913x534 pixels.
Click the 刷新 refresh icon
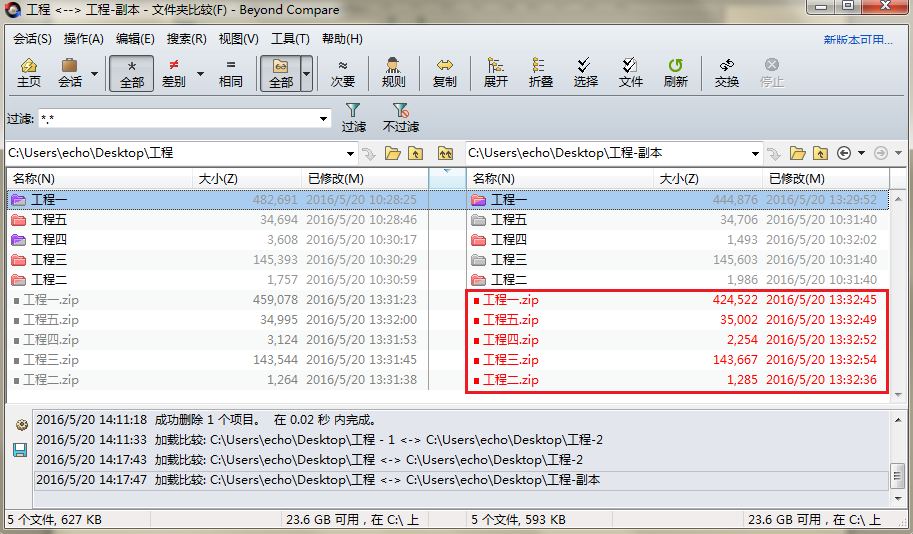675,73
